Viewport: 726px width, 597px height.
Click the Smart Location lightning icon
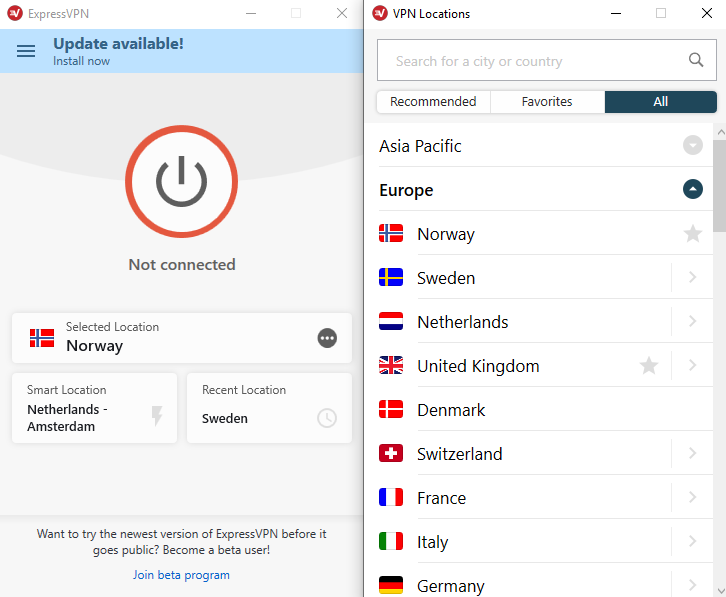click(157, 415)
